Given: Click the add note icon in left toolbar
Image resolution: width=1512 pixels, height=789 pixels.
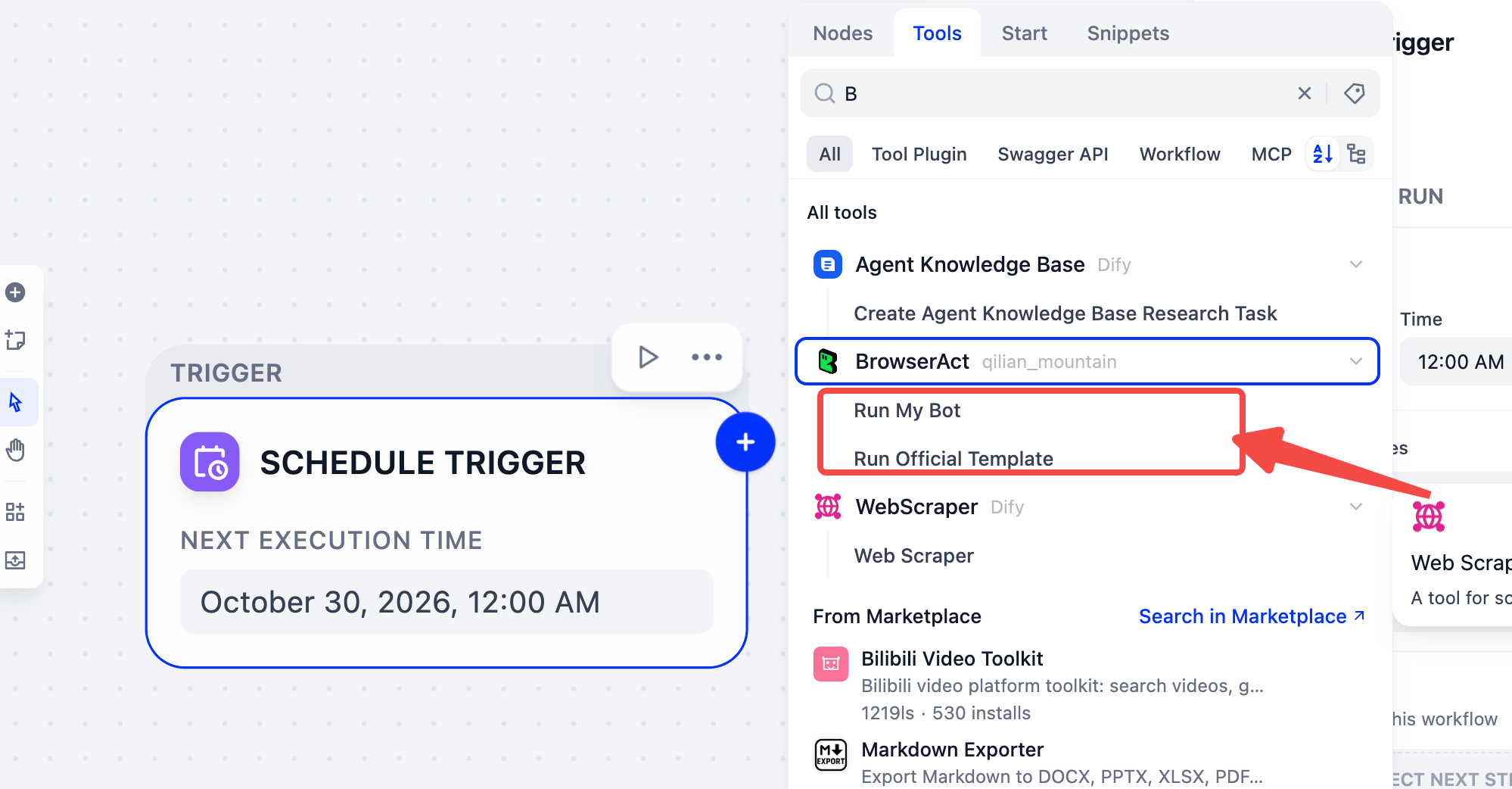Looking at the screenshot, I should (15, 340).
